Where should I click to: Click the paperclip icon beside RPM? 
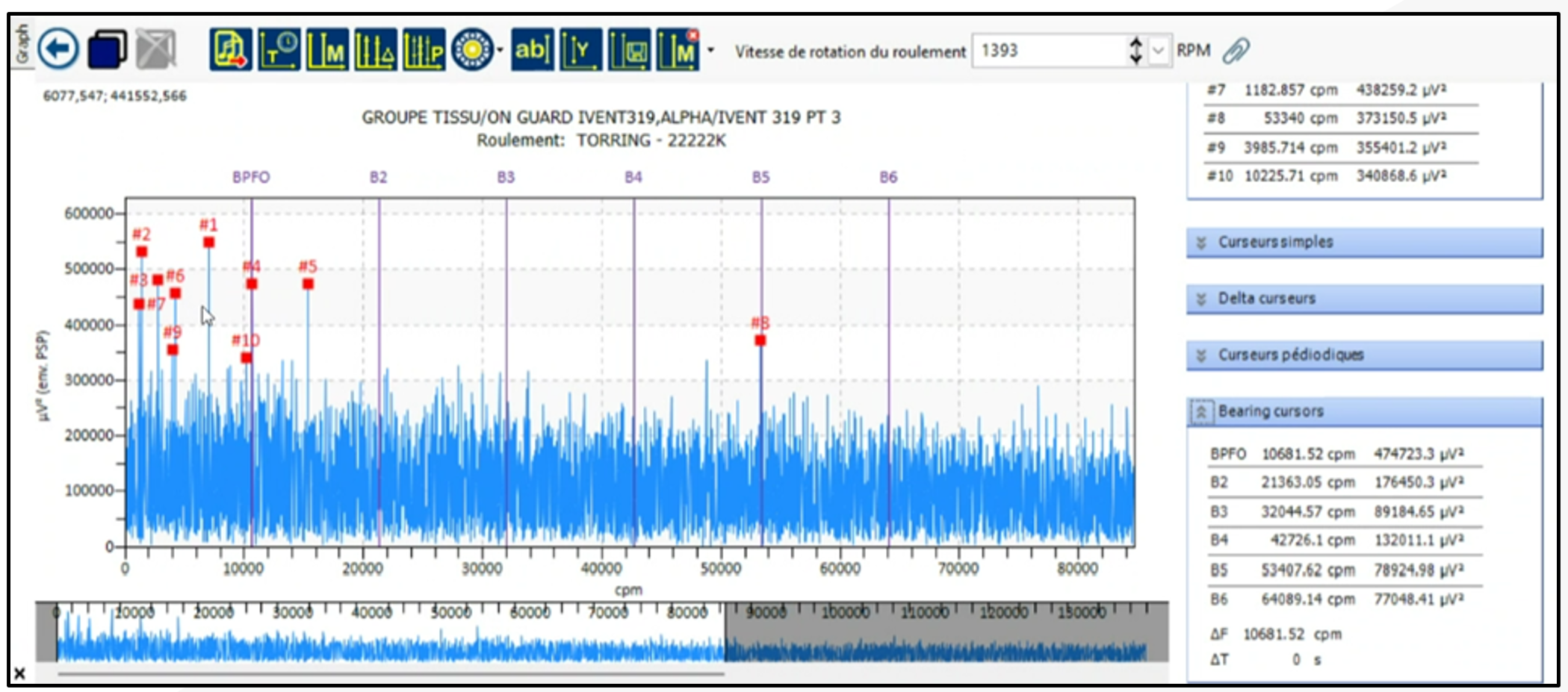1236,51
